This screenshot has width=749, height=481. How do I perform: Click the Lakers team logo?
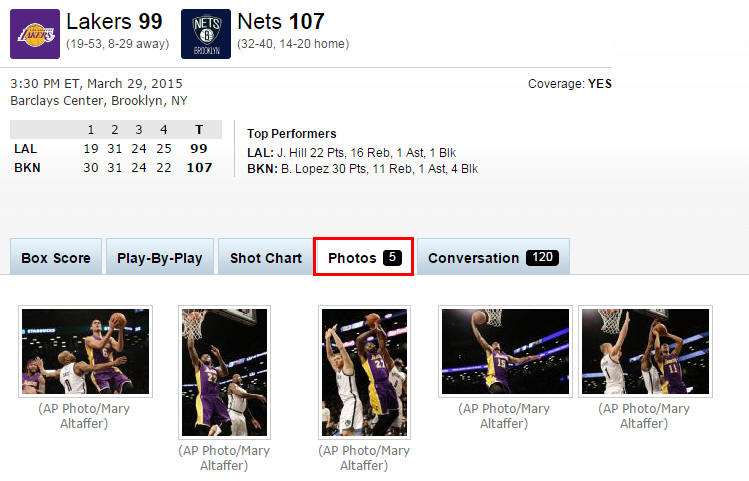tap(35, 34)
